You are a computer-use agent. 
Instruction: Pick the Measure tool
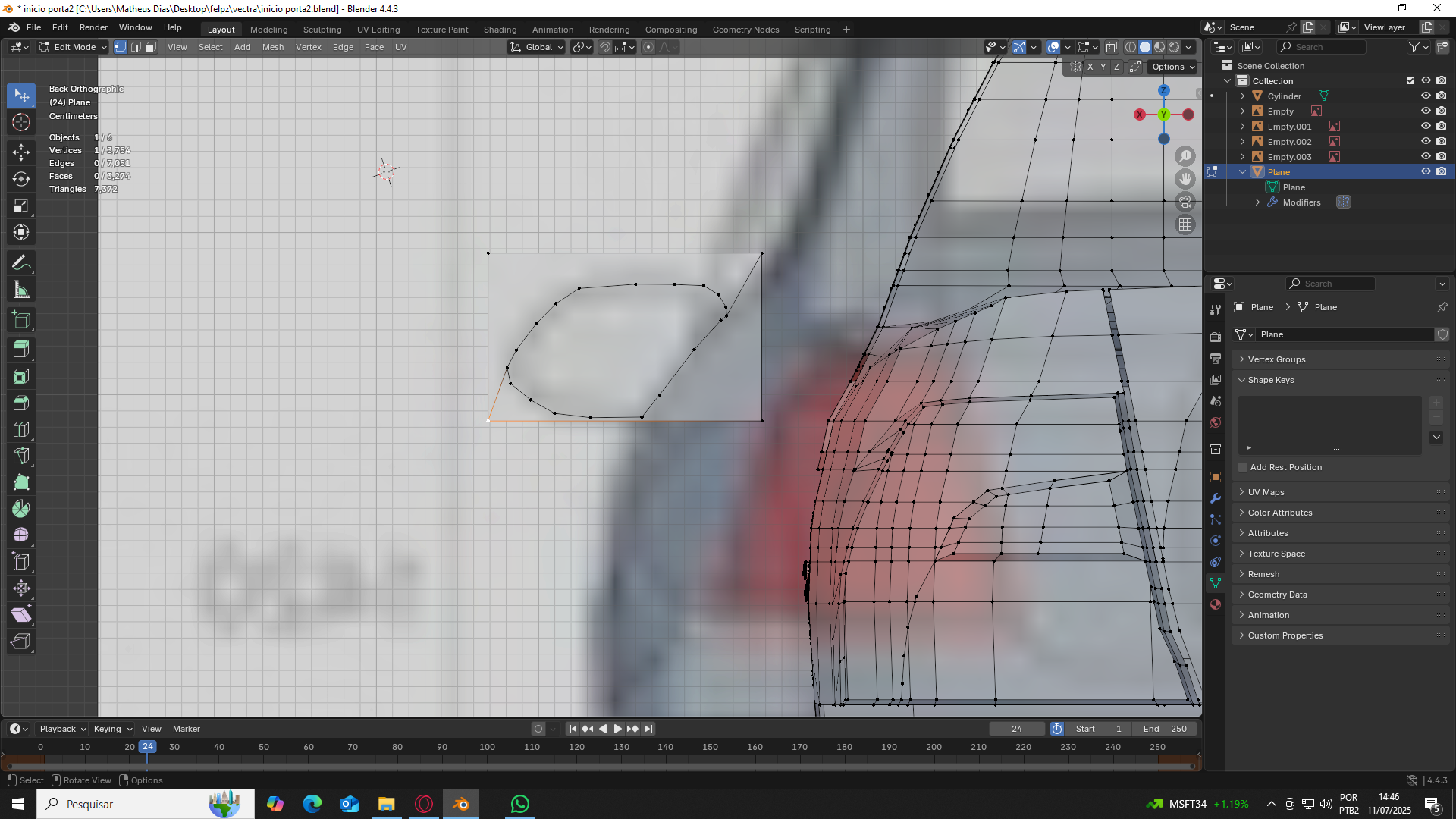tap(21, 290)
